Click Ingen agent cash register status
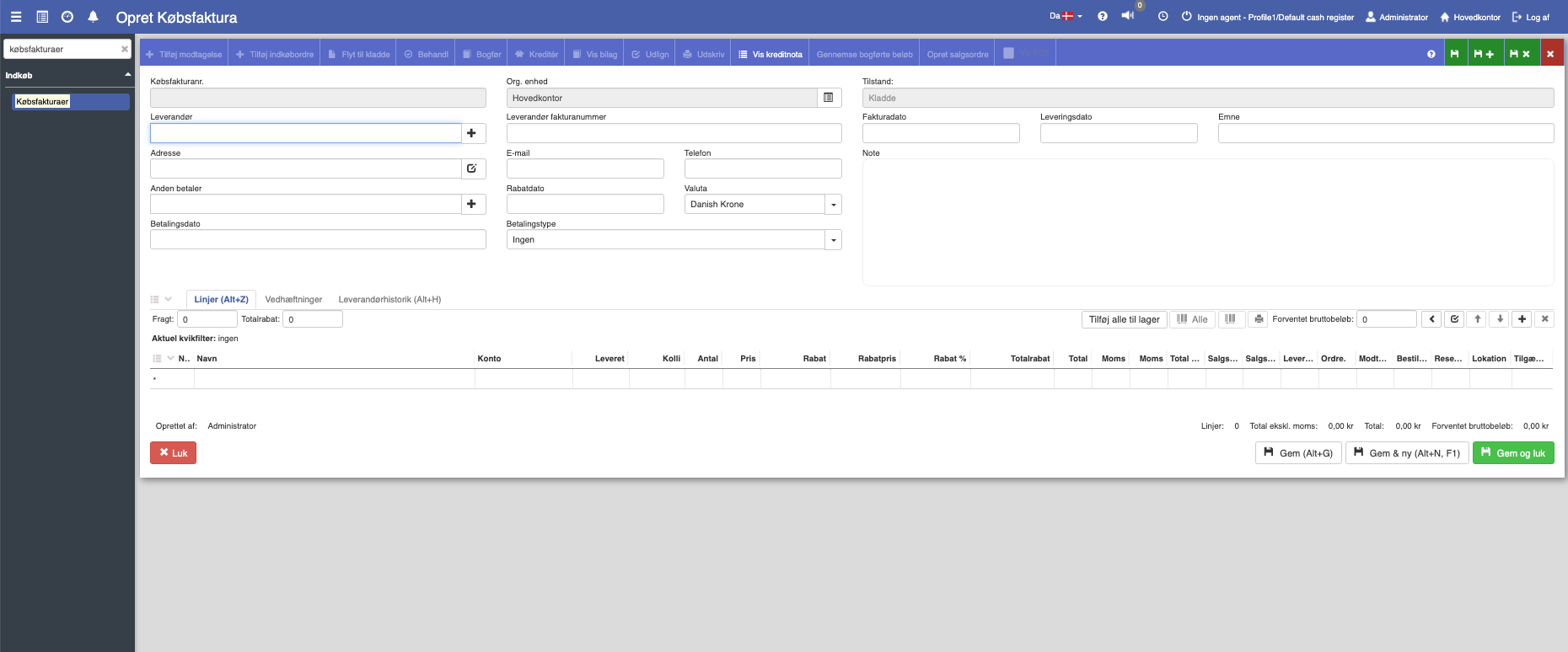1568x652 pixels. click(1268, 17)
